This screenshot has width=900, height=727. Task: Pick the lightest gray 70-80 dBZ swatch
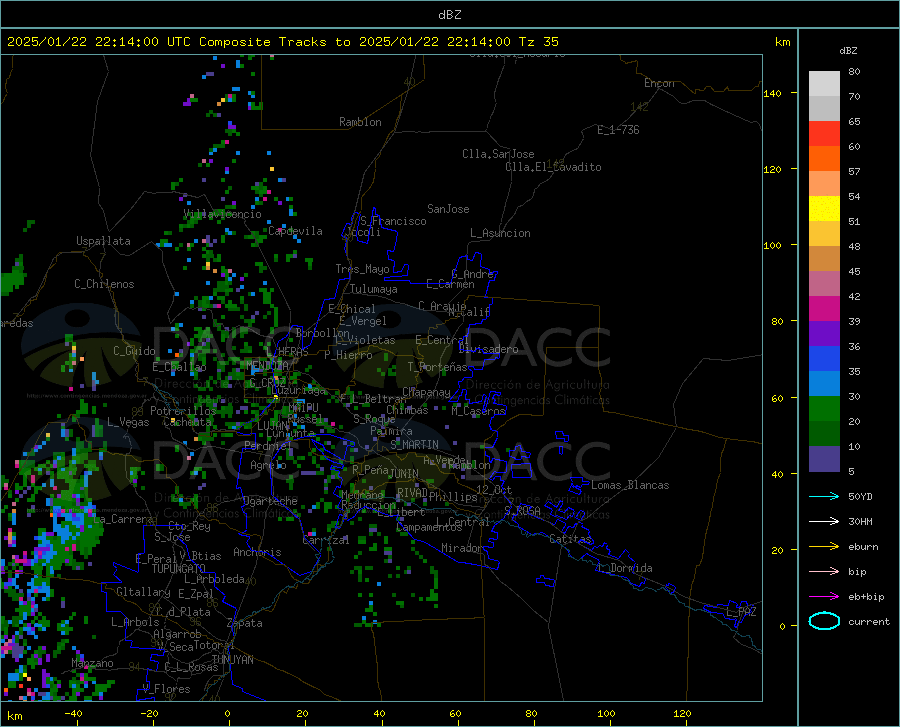point(824,84)
